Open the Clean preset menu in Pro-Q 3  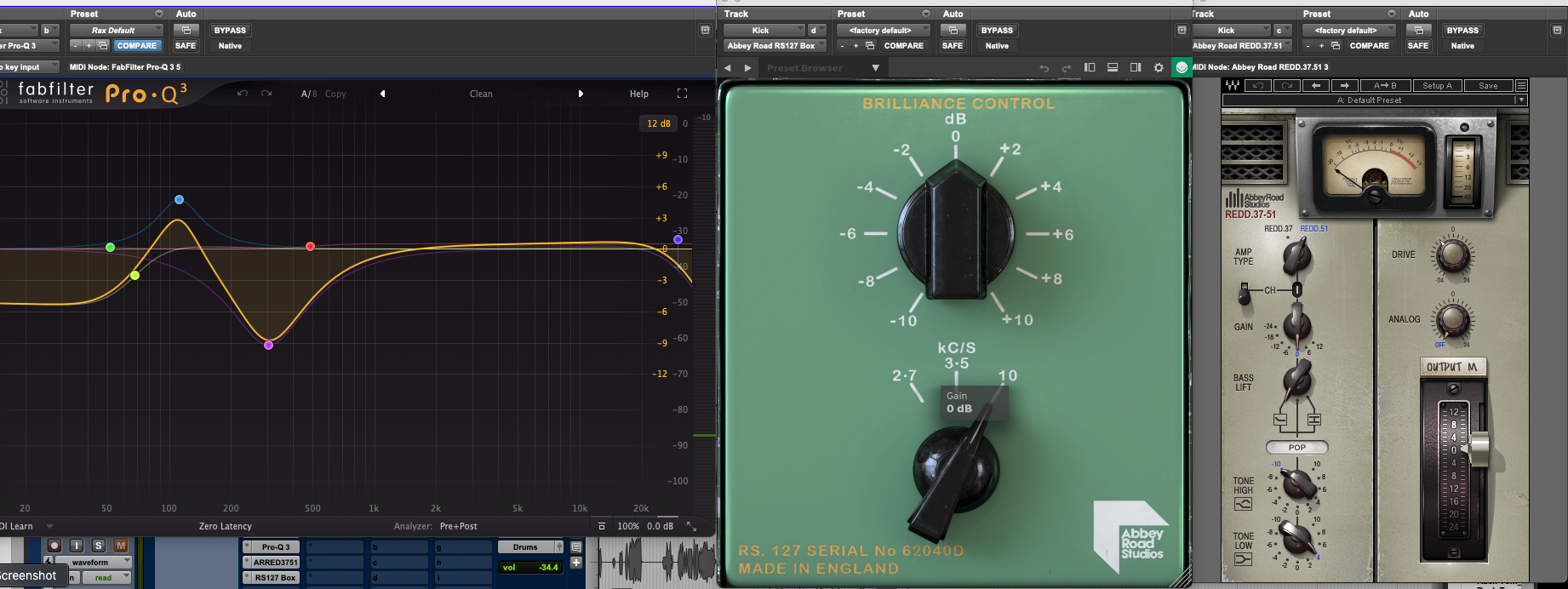point(481,94)
